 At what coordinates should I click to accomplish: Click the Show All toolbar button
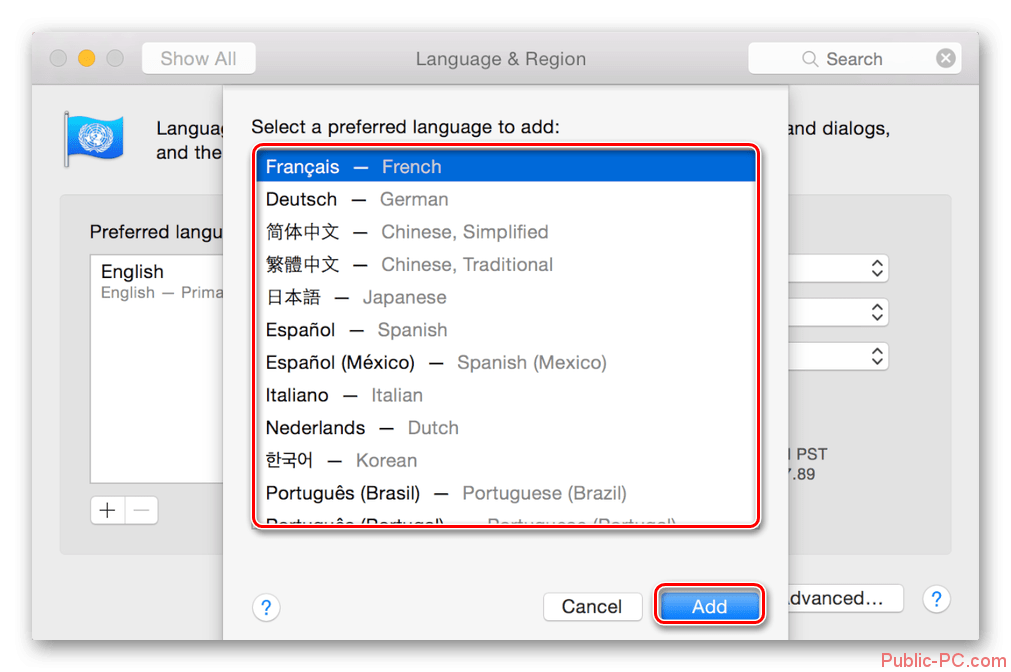(198, 59)
